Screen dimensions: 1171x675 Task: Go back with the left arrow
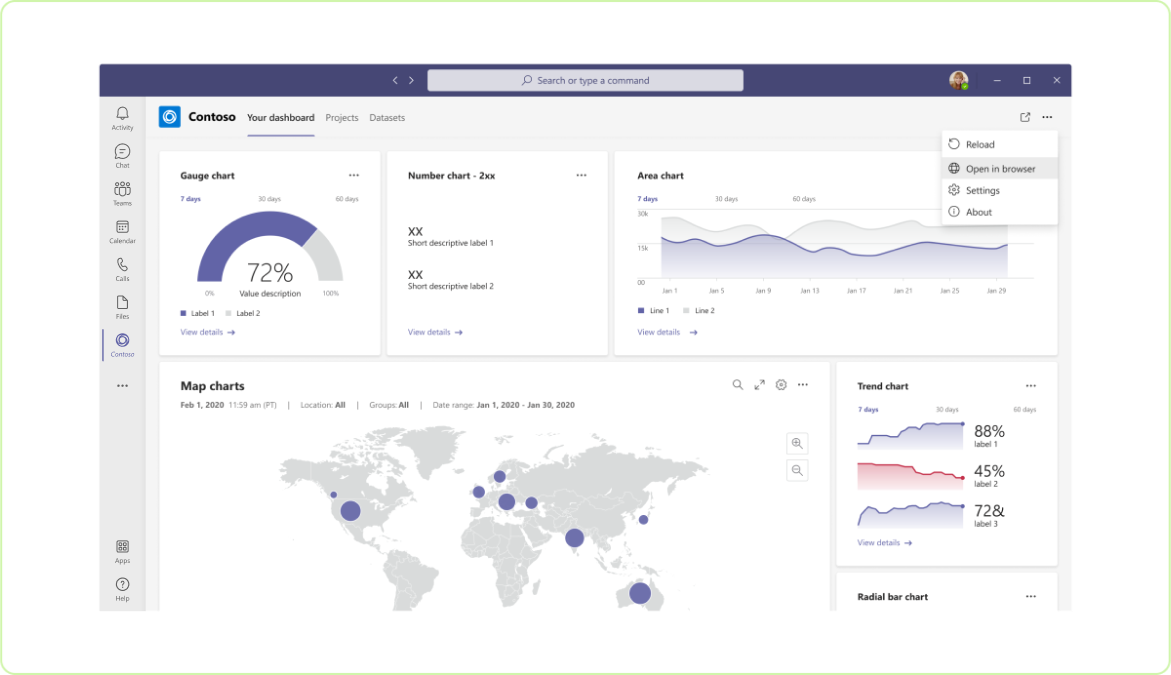pos(395,81)
